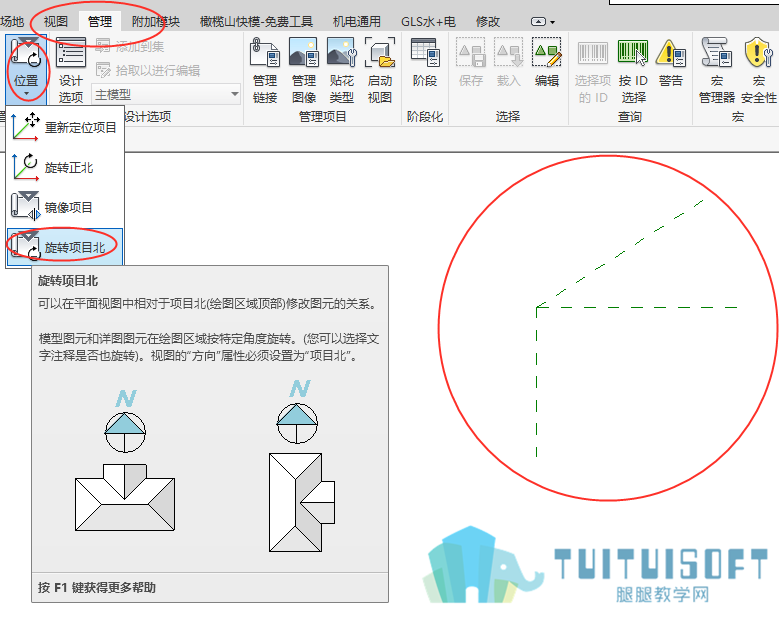Open the 位置 (Location) dropdown button

(26, 69)
